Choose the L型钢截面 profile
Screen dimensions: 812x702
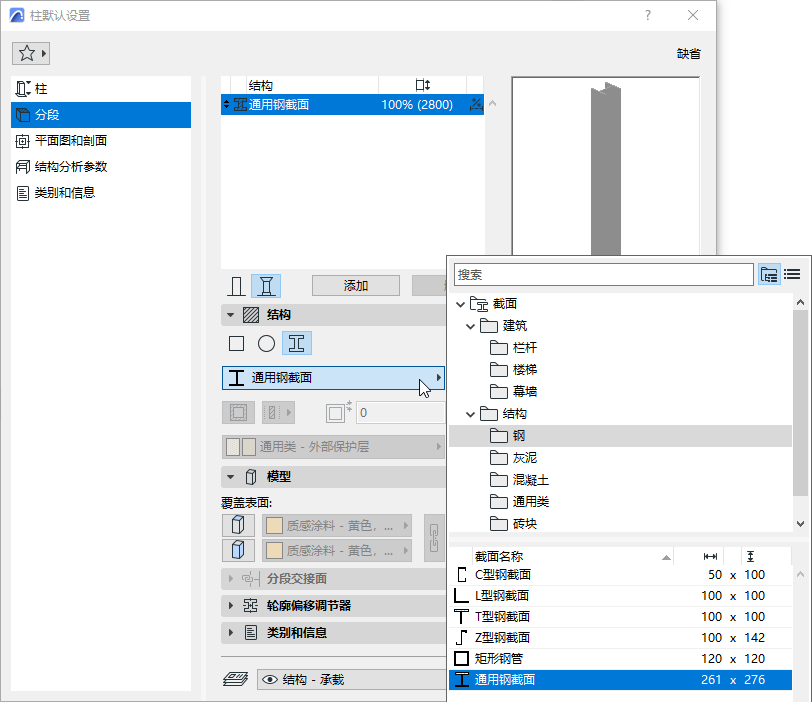coord(620,596)
